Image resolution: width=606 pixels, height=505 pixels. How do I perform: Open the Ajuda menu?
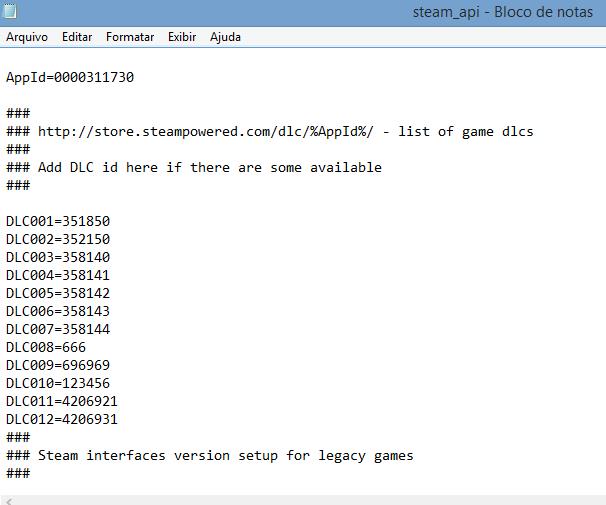tap(225, 37)
